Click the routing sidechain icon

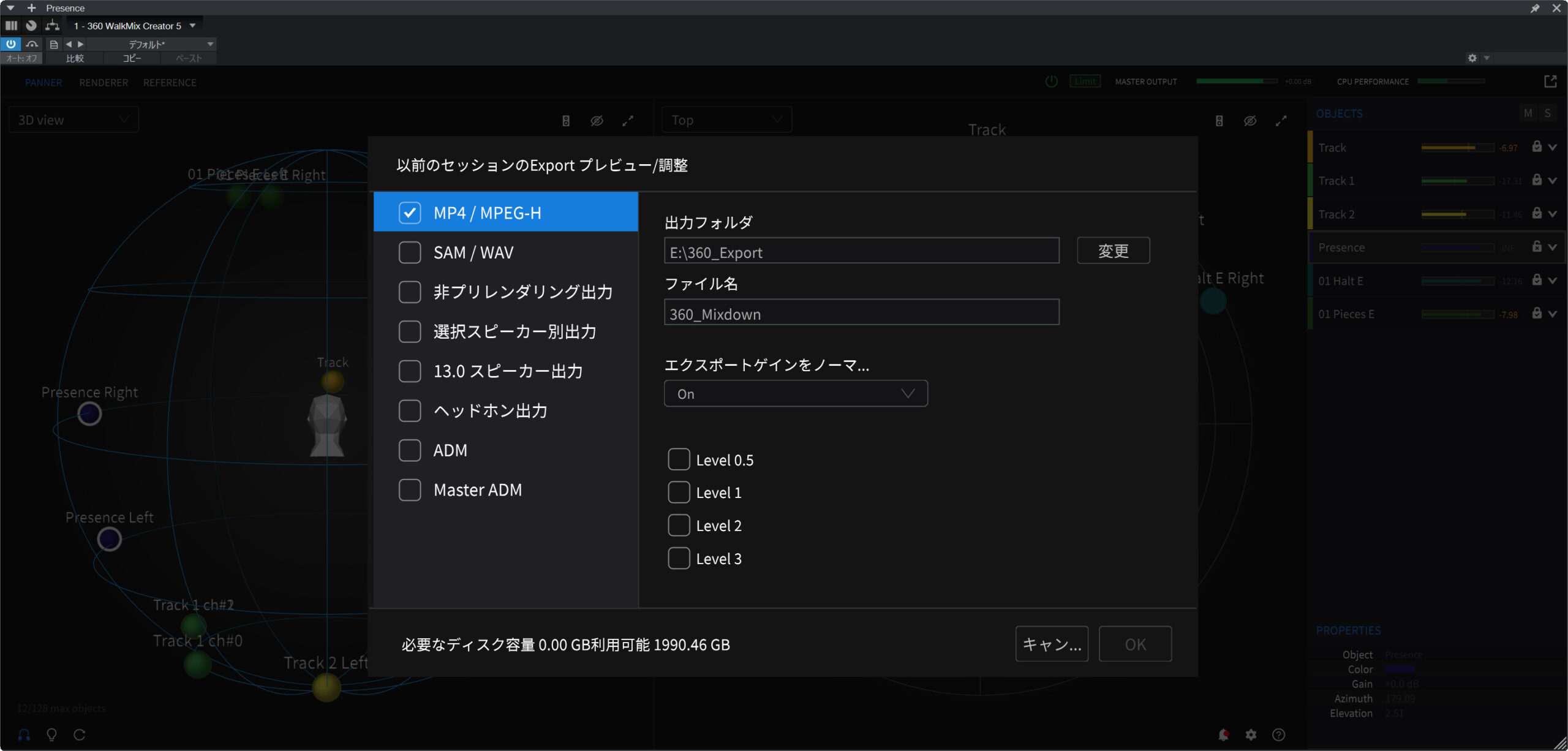[53, 26]
